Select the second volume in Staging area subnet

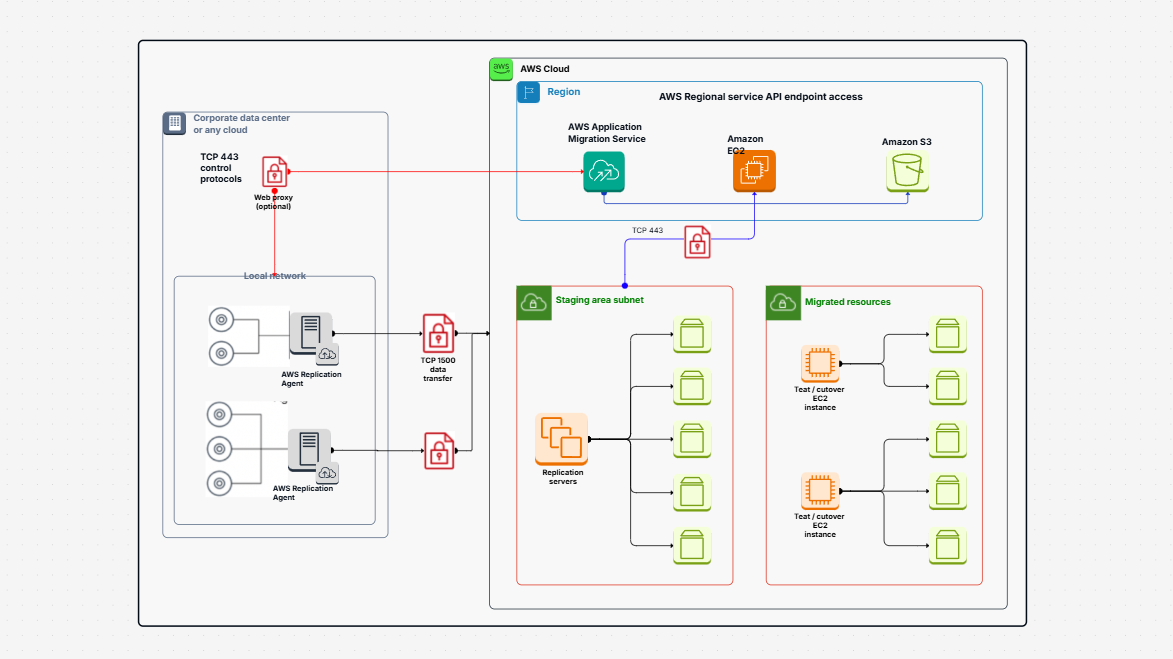pos(692,387)
